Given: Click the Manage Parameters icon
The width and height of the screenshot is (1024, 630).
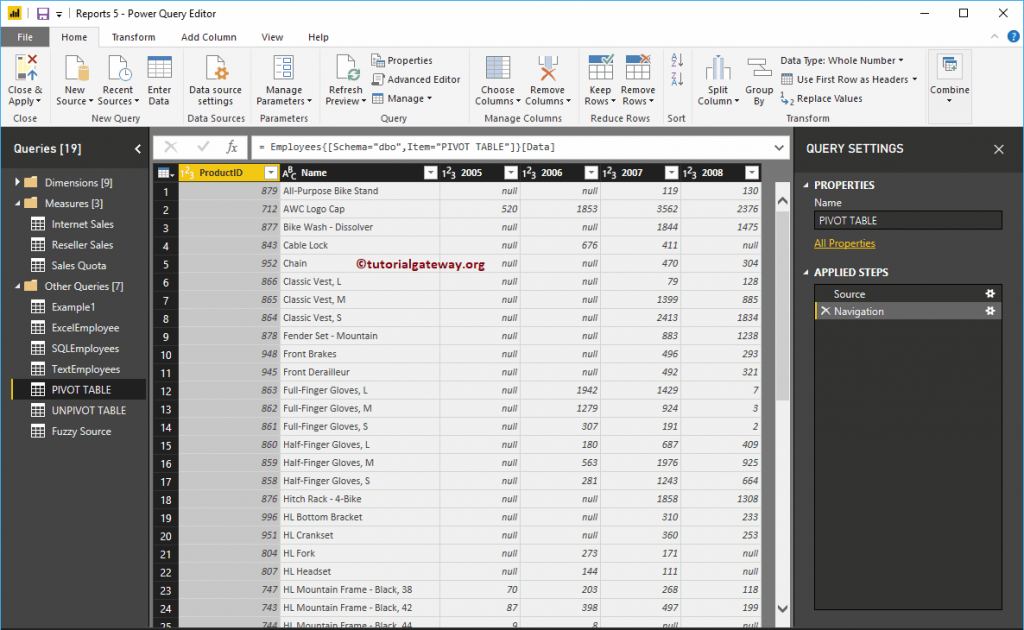Looking at the screenshot, I should point(283,68).
